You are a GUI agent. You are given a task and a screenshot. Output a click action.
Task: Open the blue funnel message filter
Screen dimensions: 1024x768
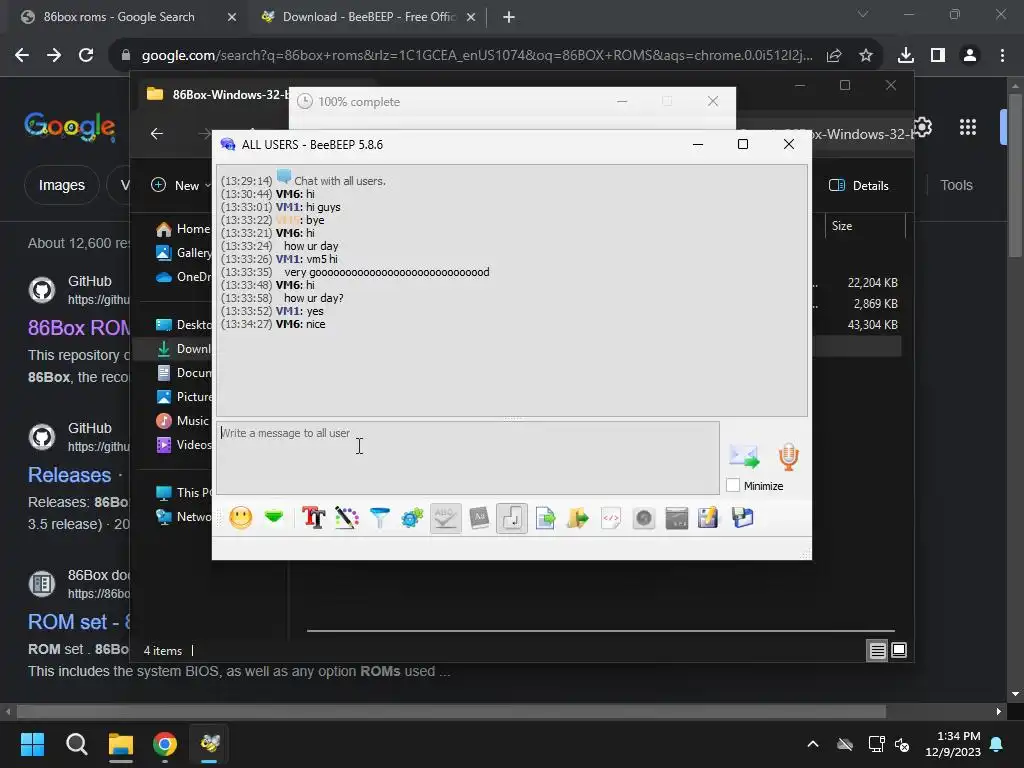pos(379,518)
